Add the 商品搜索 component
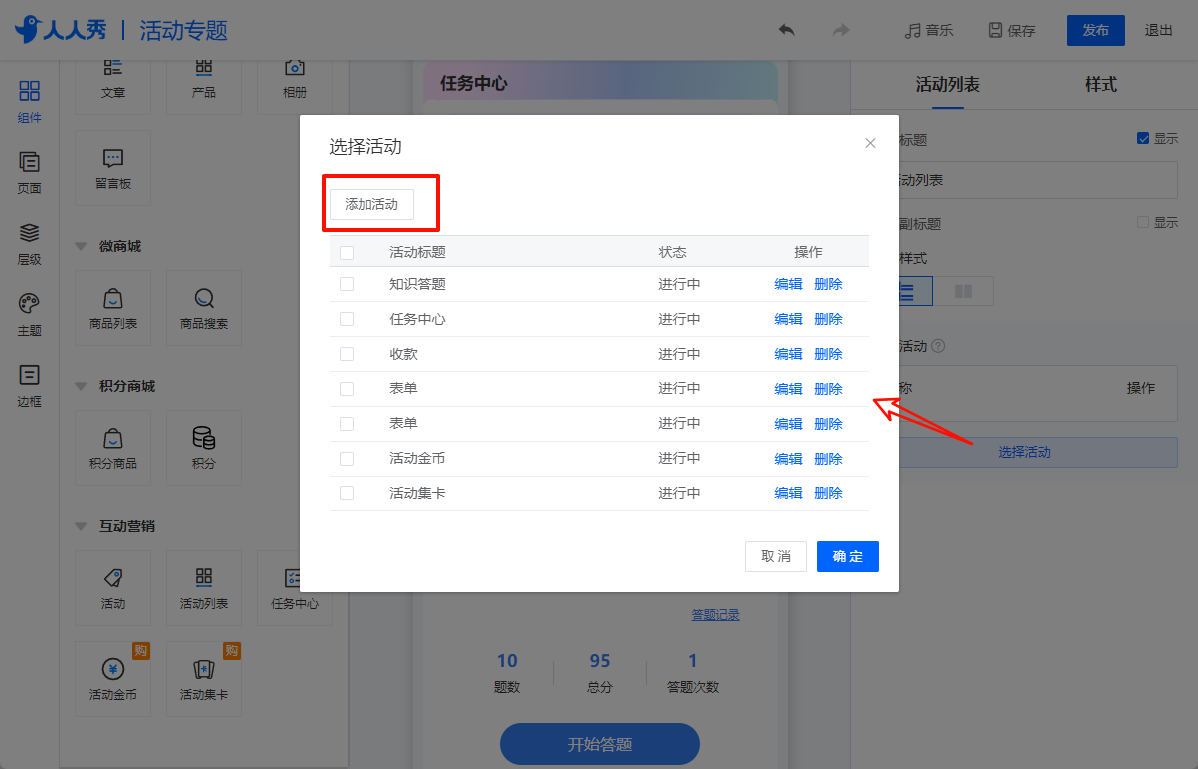1198x769 pixels. [x=204, y=308]
